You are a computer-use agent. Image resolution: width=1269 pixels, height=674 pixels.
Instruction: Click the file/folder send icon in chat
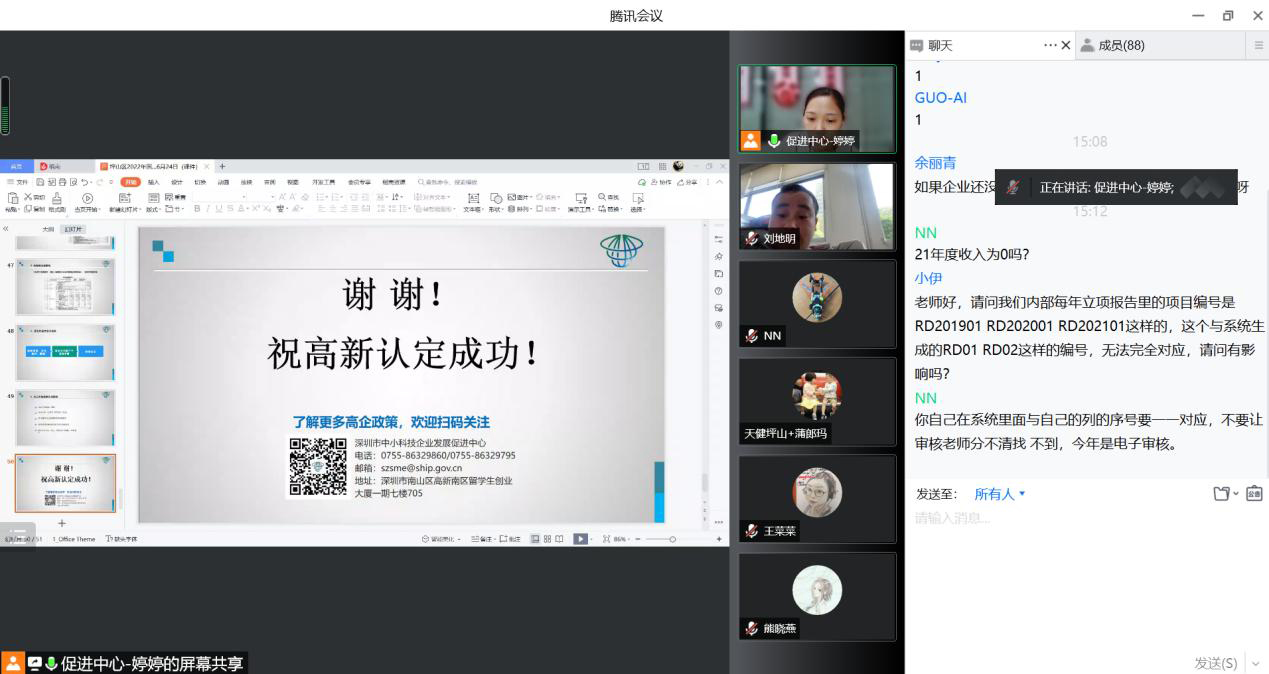(x=1222, y=494)
